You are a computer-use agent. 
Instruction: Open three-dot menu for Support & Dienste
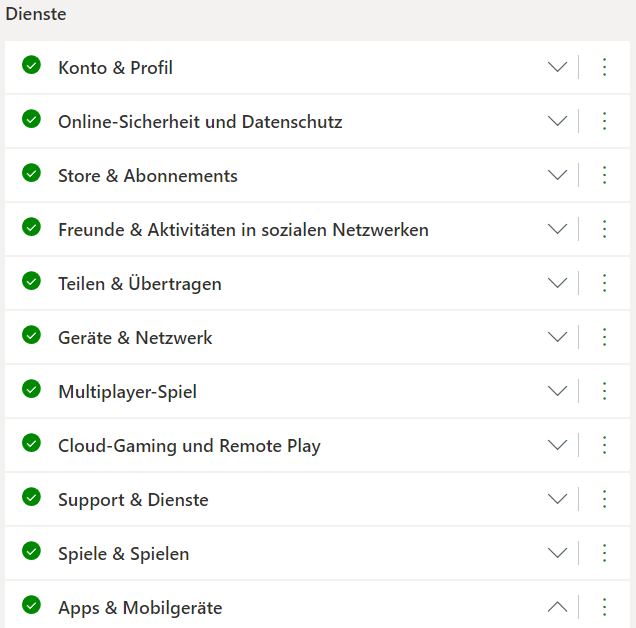[604, 499]
